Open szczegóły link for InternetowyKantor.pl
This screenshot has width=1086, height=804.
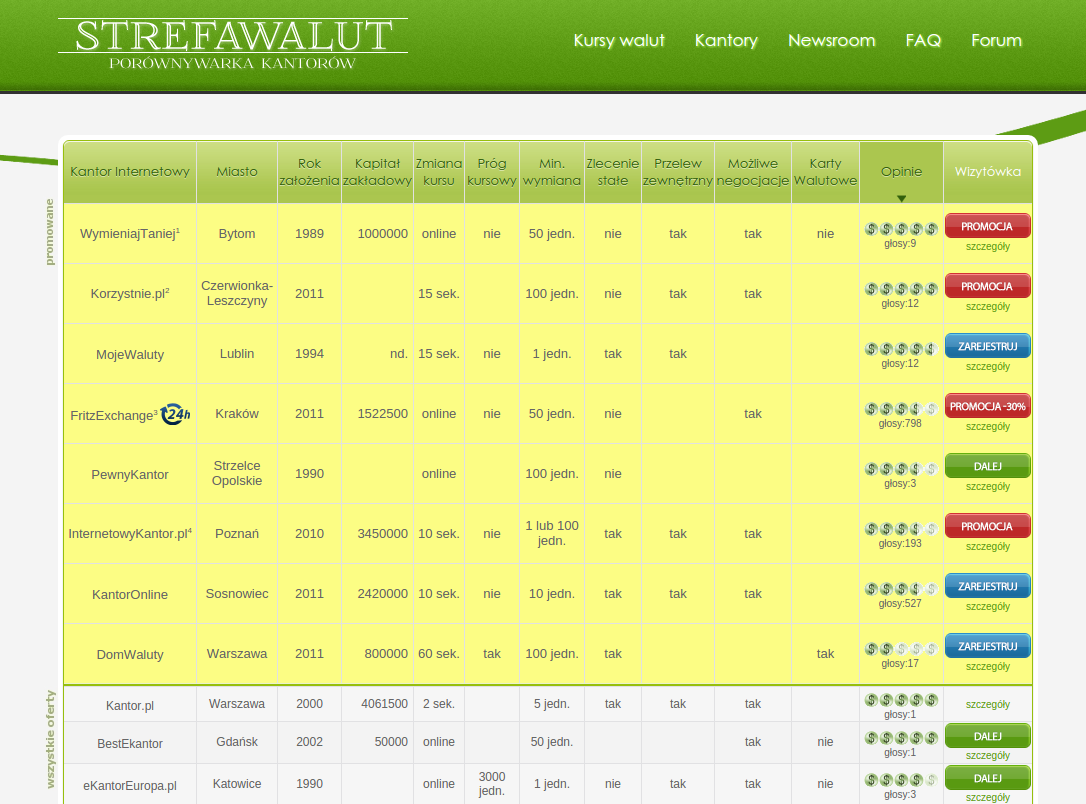click(x=988, y=546)
